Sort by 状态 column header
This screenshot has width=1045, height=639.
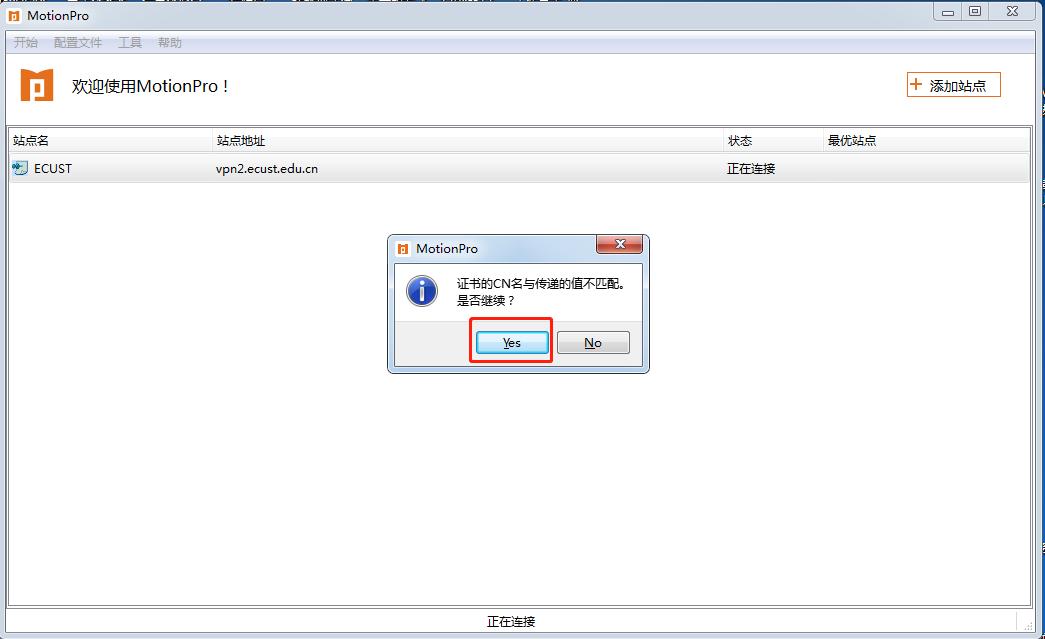coord(773,141)
